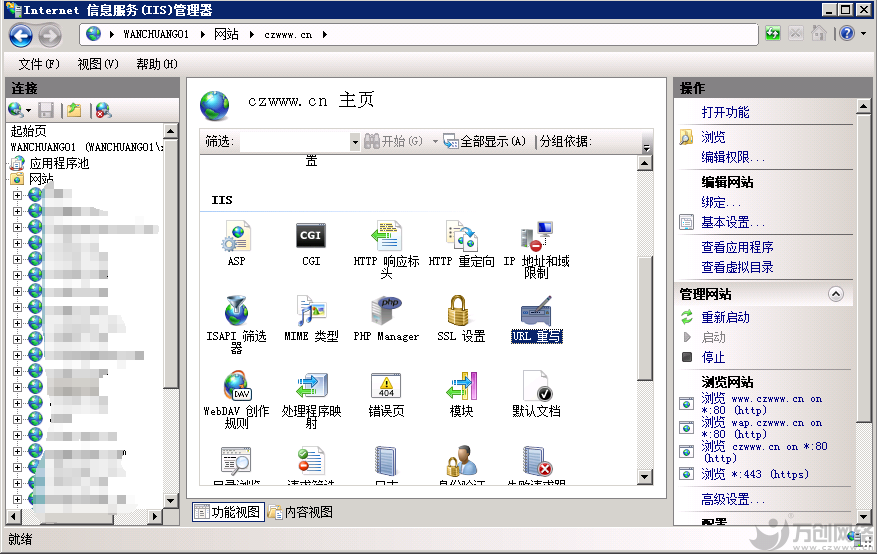Open the CGI feature icon
Image resolution: width=877 pixels, height=554 pixels.
310,237
